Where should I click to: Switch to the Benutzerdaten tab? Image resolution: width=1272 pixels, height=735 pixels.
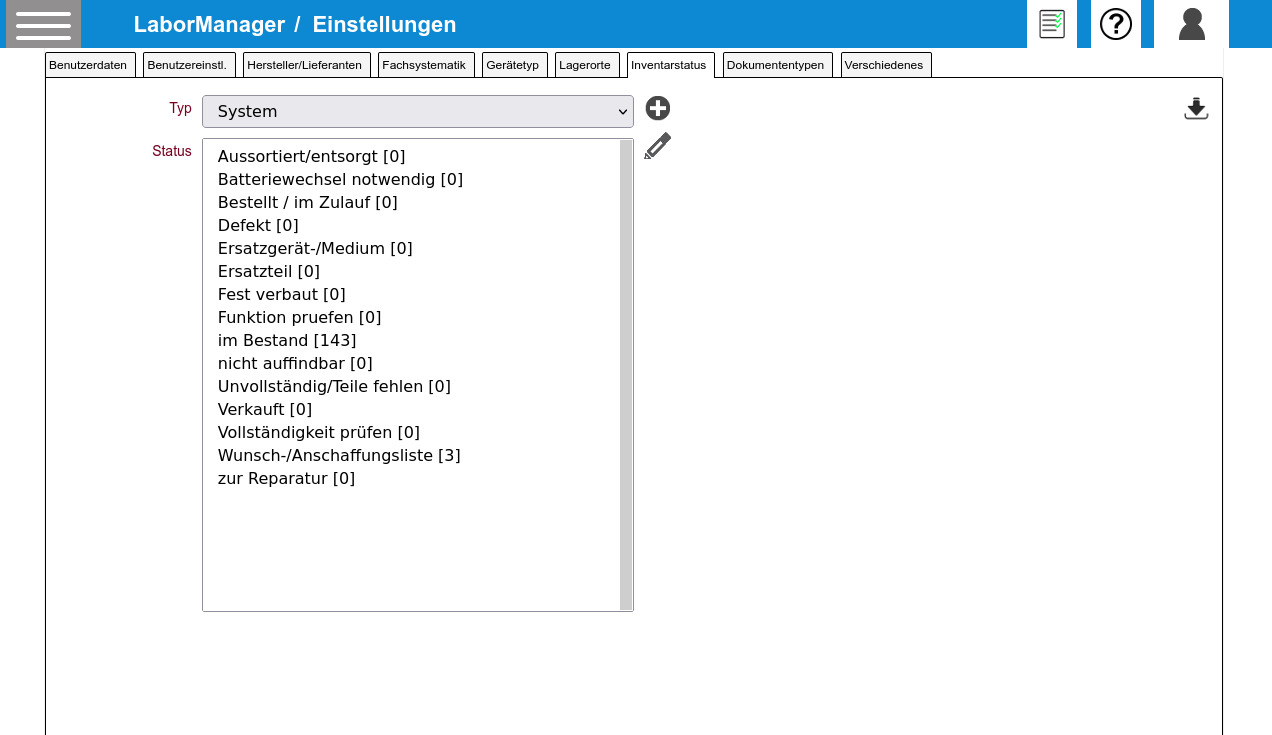coord(90,65)
